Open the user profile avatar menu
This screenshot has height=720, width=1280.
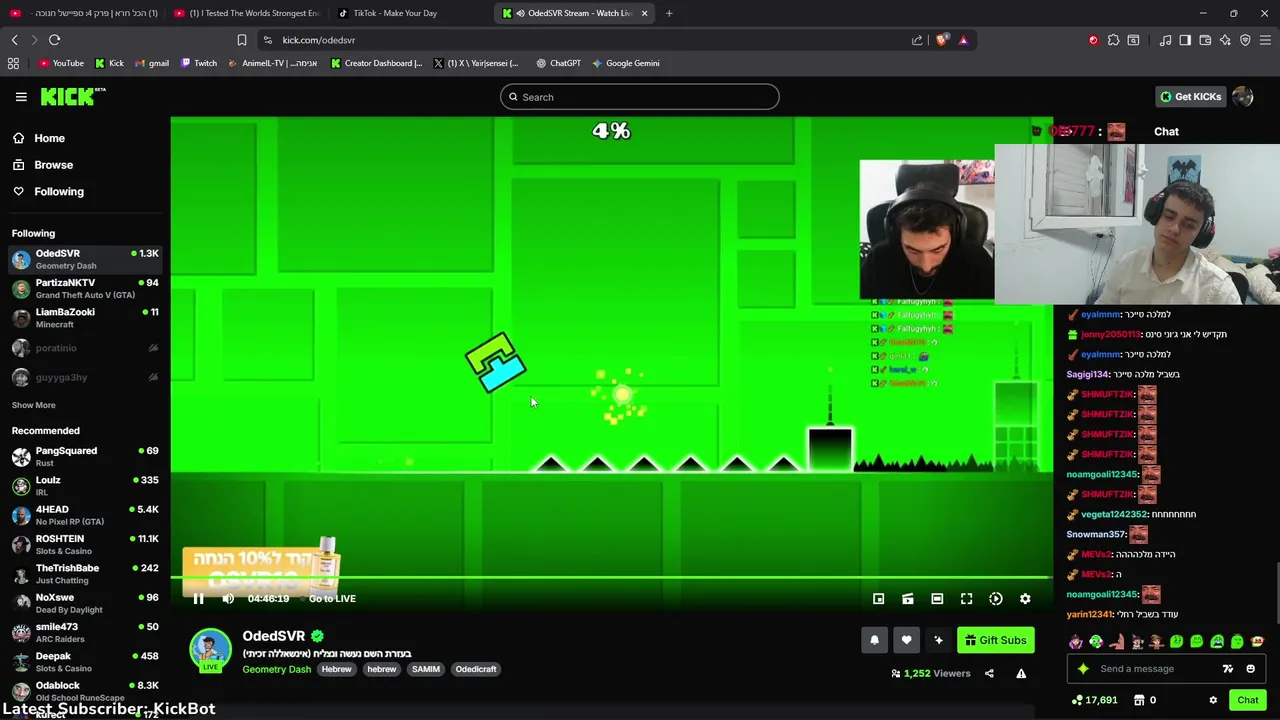click(x=1243, y=97)
